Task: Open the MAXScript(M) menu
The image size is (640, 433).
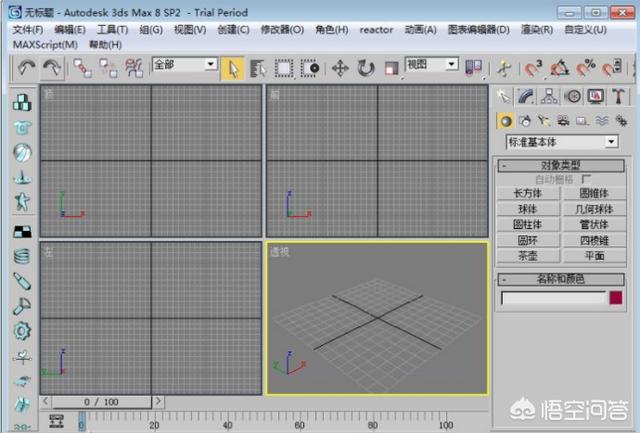Action: click(45, 44)
